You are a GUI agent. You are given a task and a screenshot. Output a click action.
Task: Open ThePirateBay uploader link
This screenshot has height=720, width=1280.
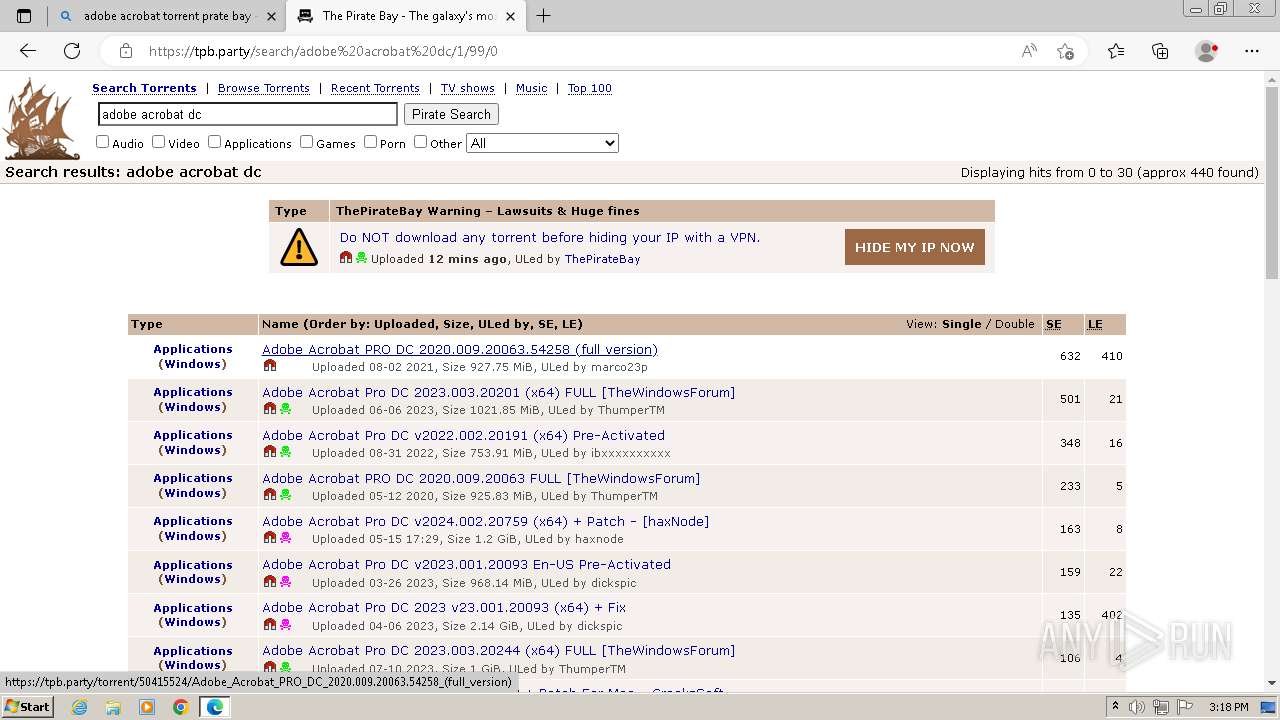pos(602,259)
